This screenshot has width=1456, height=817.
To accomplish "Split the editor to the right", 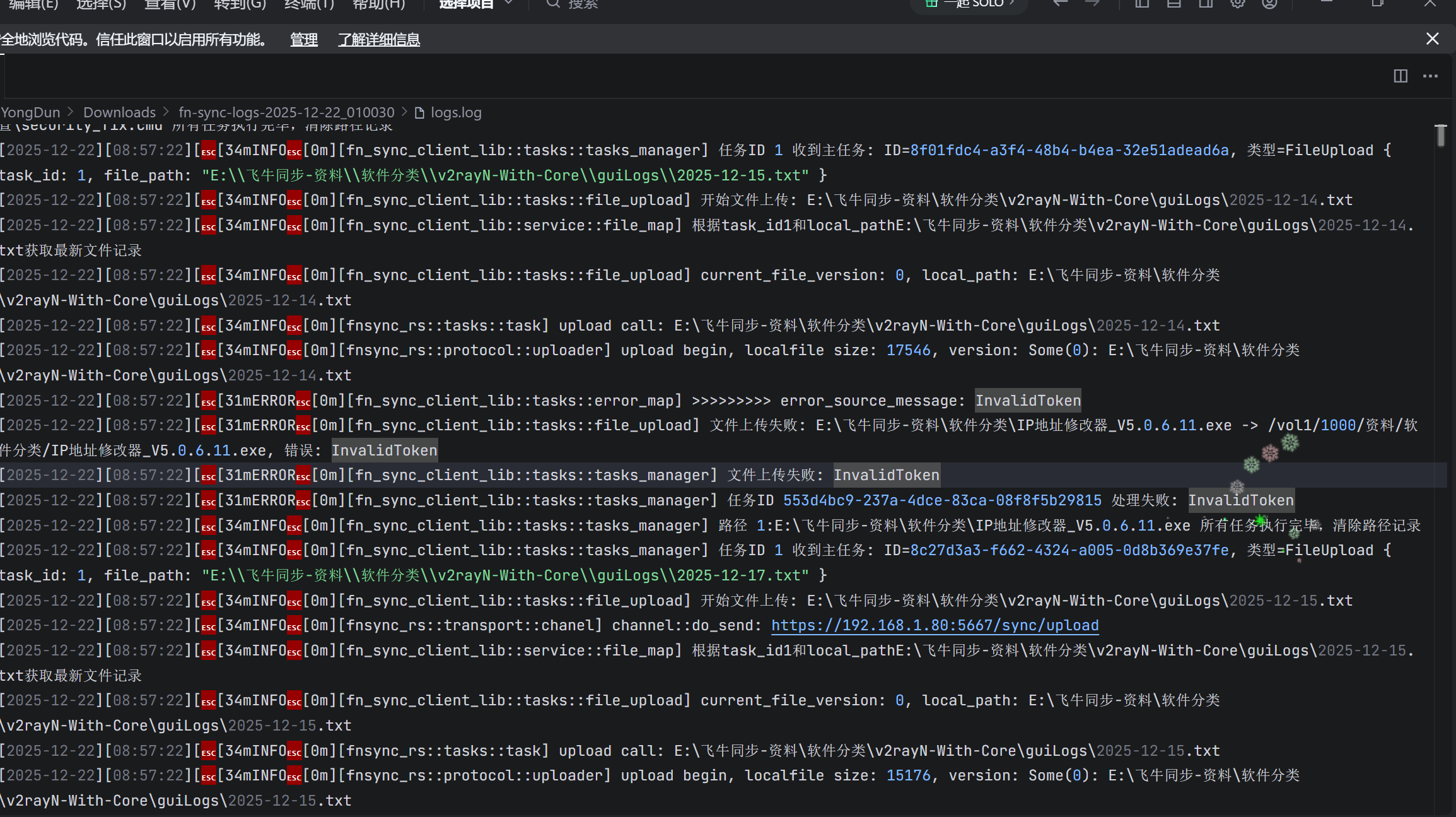I will tap(1401, 76).
